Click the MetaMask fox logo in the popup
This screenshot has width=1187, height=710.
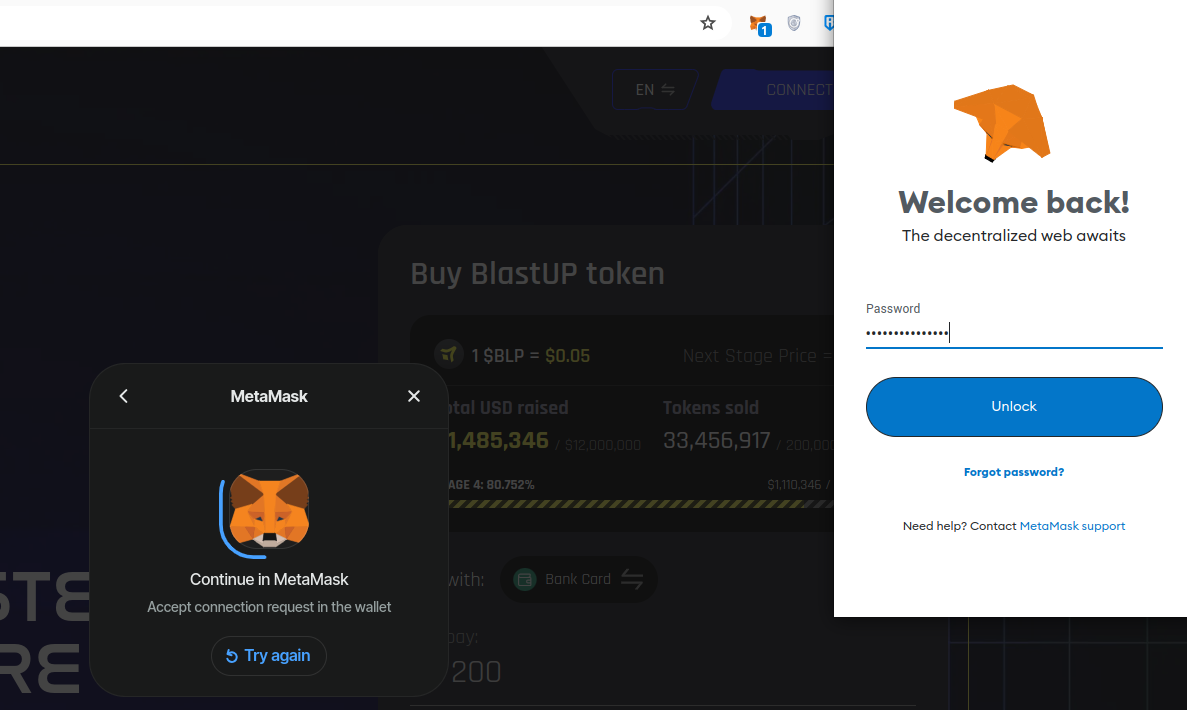pos(267,511)
